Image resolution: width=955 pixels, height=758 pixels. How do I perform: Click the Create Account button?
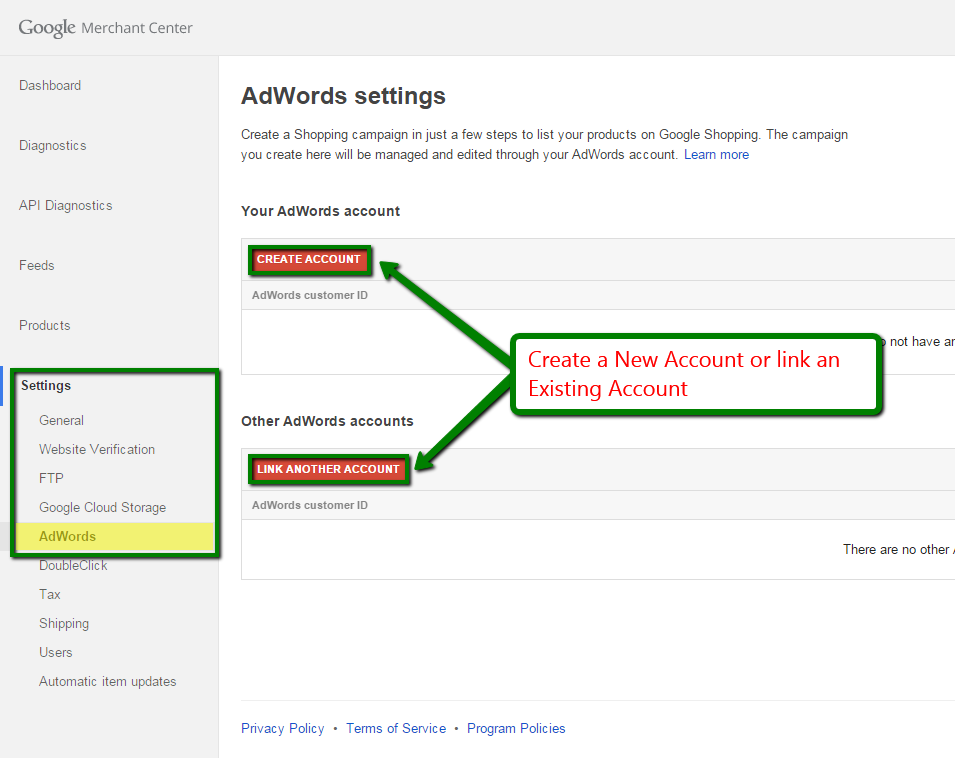pos(309,259)
